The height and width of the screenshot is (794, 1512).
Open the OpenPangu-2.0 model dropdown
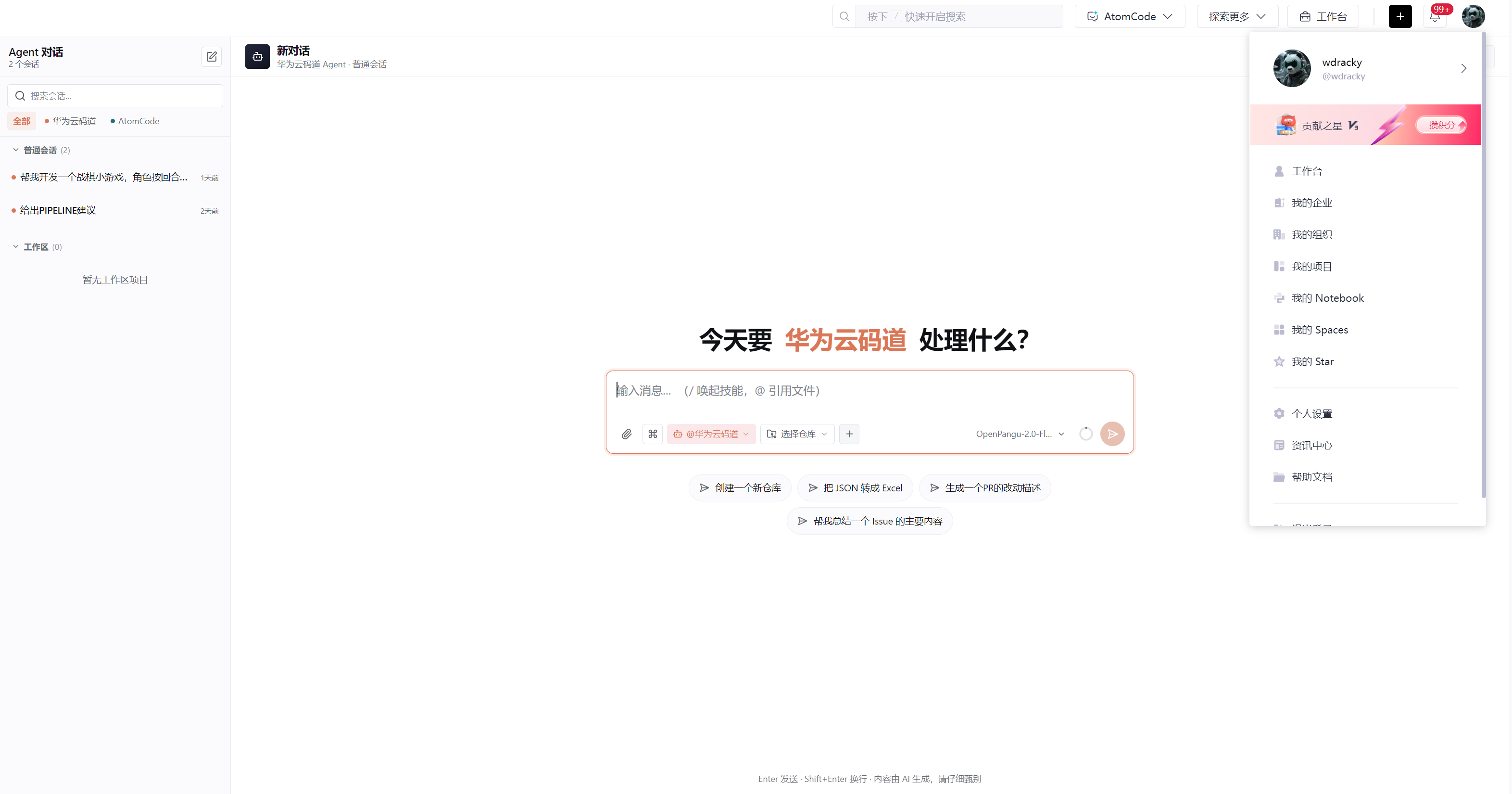click(1020, 434)
